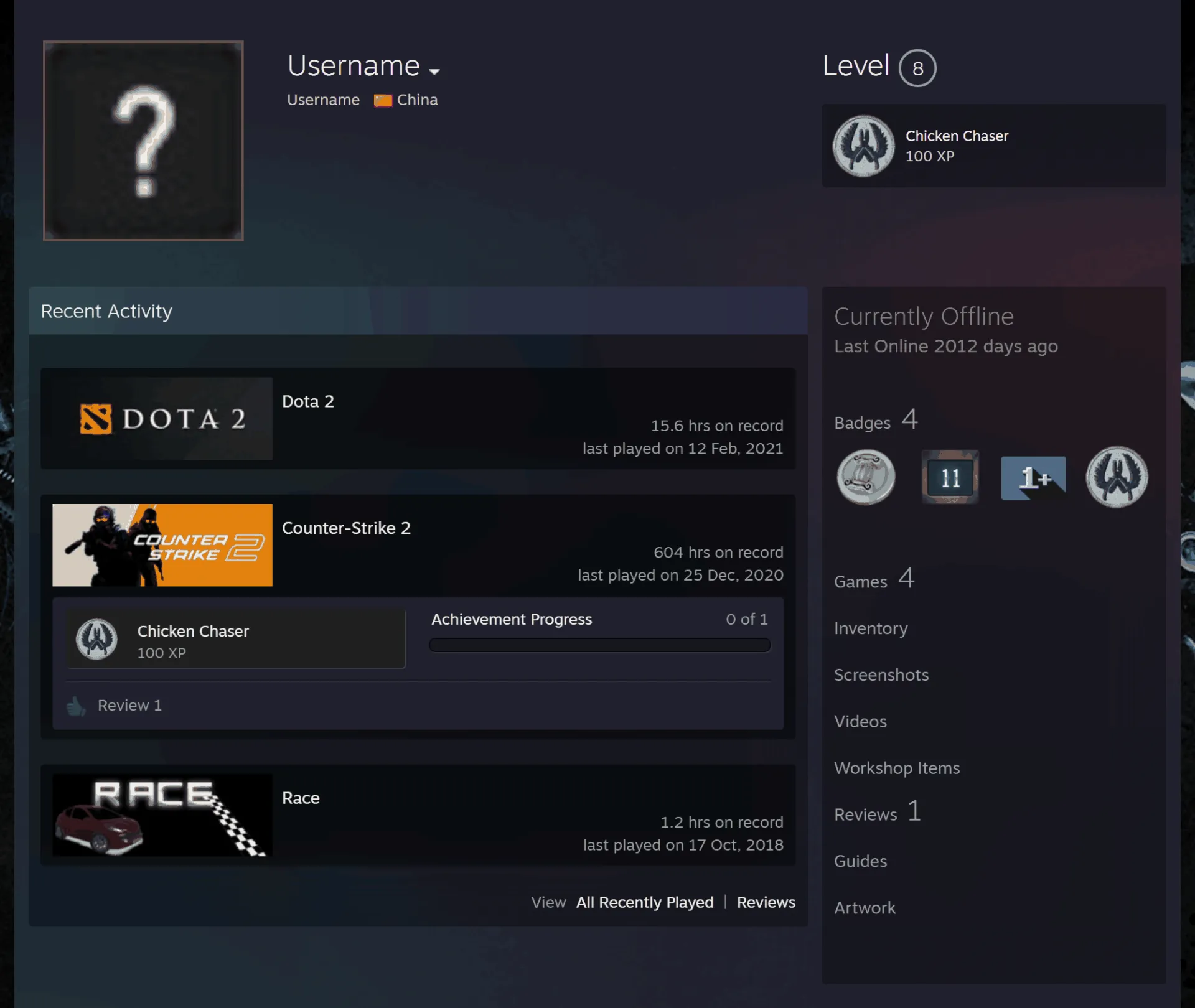Open the Chicken Chaser badge icon under Level

(864, 146)
